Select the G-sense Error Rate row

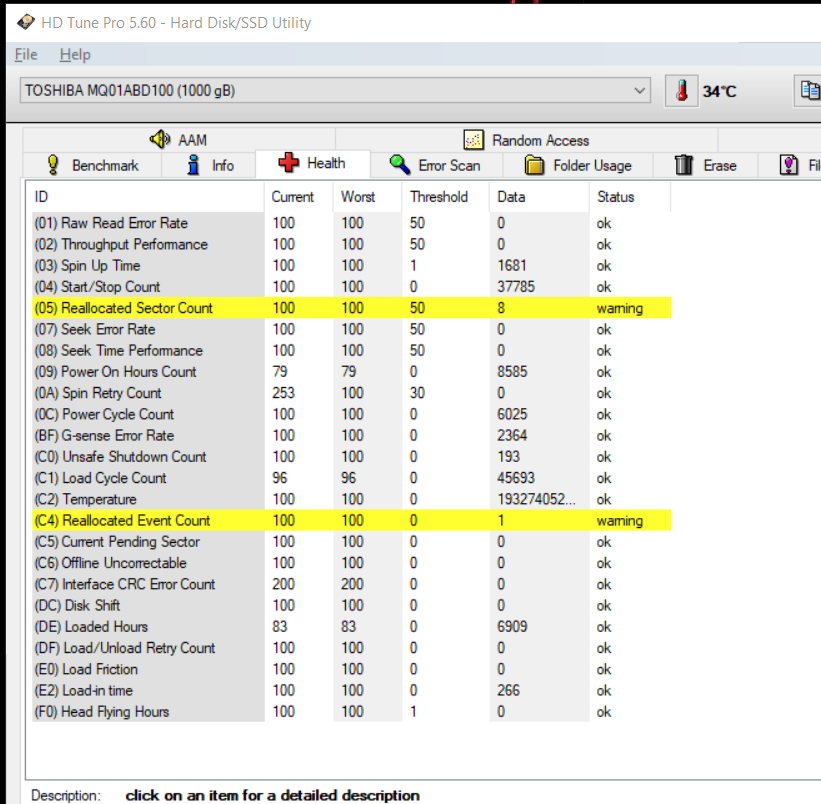tap(351, 436)
